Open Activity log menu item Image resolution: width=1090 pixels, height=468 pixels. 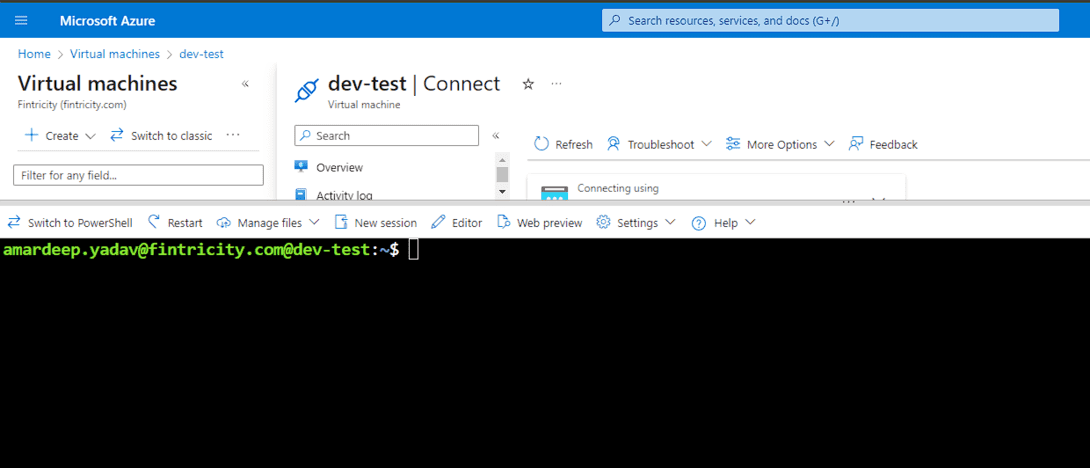343,195
